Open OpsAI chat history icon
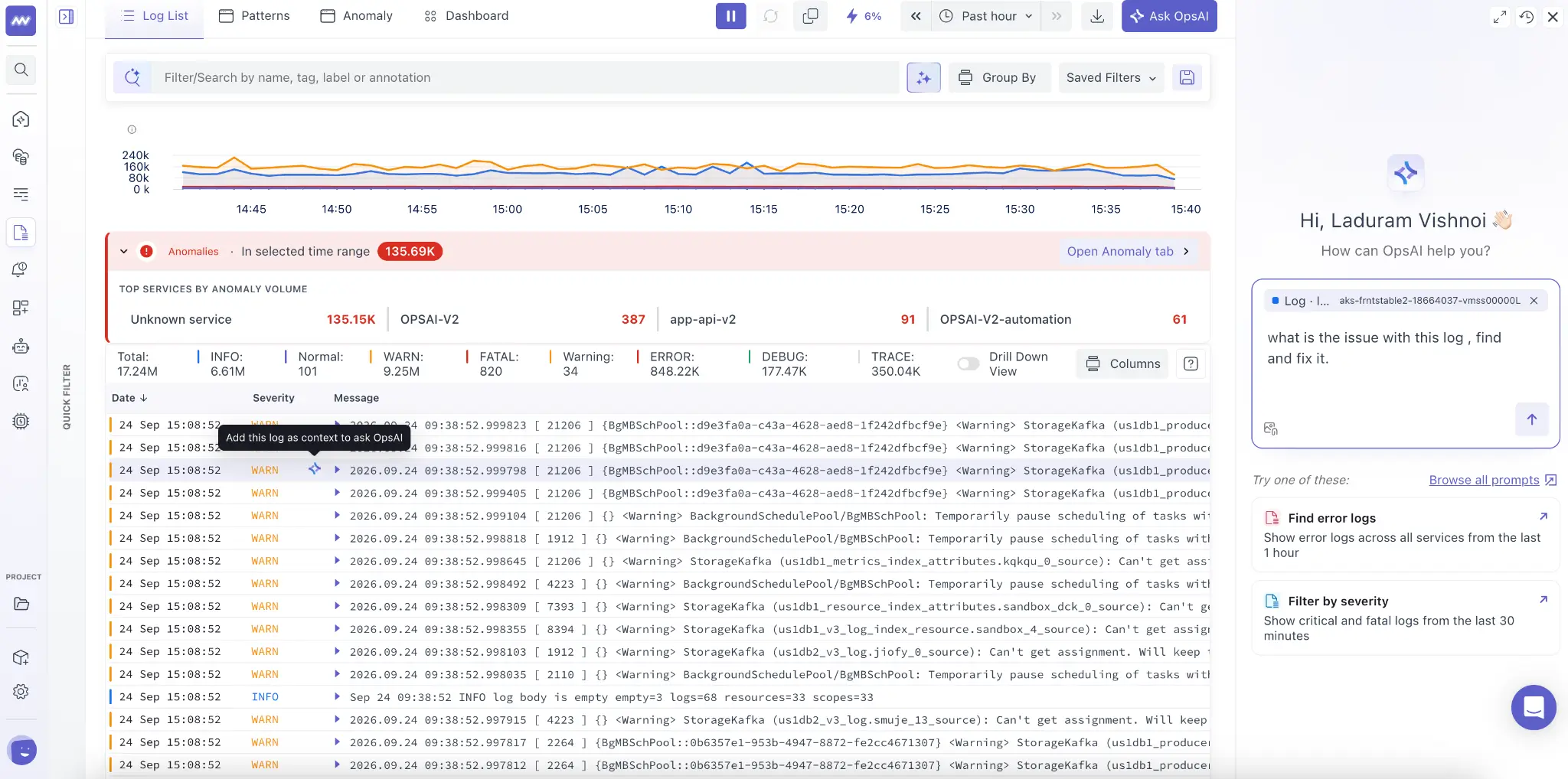 coord(1527,17)
